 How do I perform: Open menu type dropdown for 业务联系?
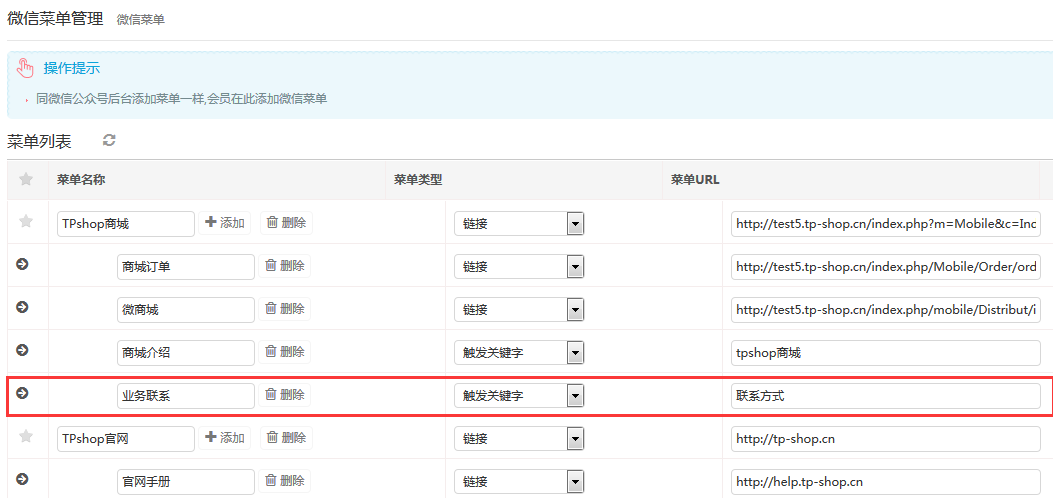(x=575, y=396)
